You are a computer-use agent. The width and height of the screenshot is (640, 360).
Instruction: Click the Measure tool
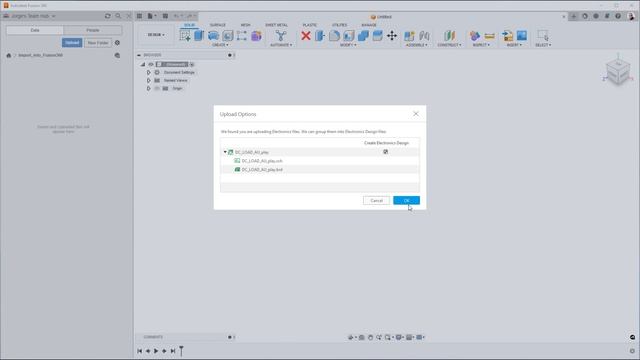tap(489, 36)
